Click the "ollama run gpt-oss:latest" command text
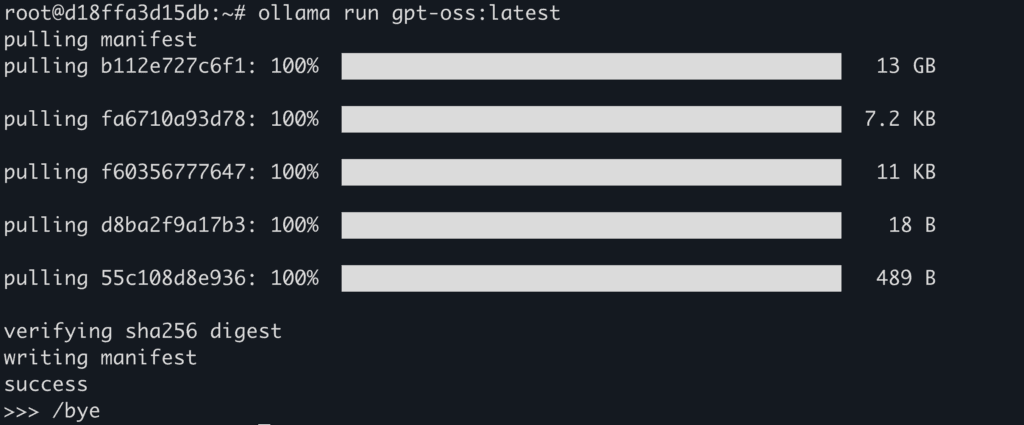This screenshot has height=425, width=1024. [x=409, y=14]
